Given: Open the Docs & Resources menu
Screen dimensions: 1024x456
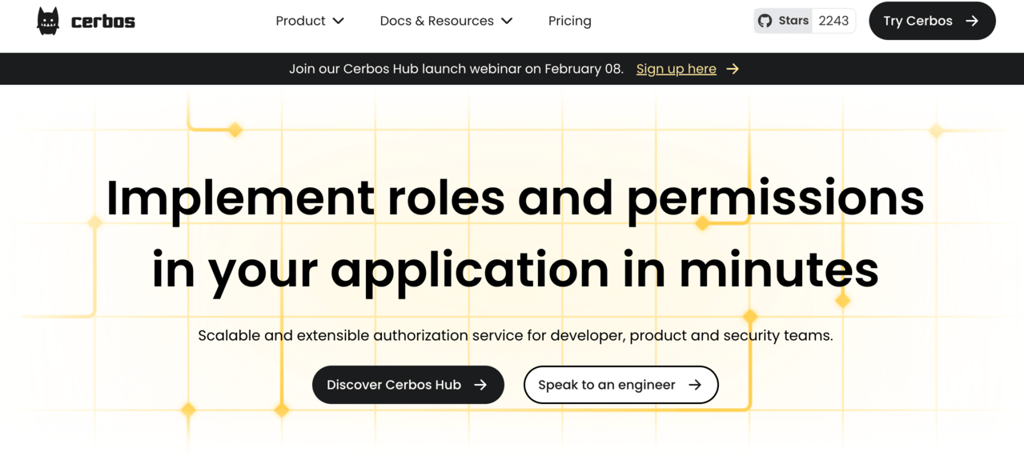Looking at the screenshot, I should coord(446,21).
